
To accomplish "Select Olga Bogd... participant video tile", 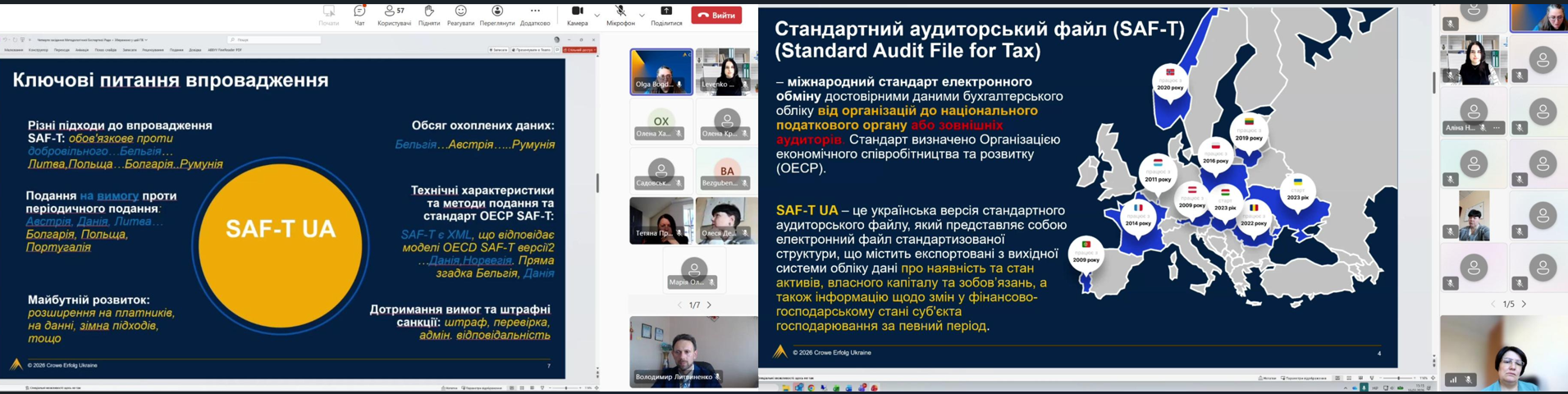I will [661, 72].
